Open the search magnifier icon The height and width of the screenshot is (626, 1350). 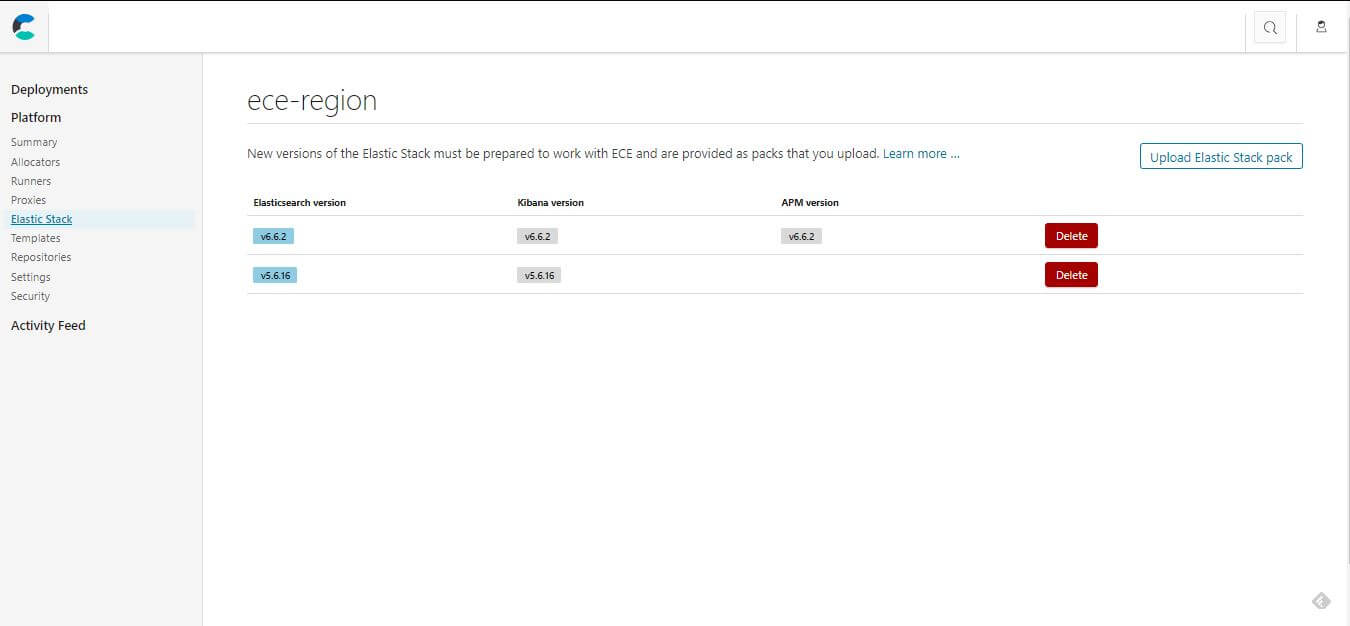(1269, 27)
